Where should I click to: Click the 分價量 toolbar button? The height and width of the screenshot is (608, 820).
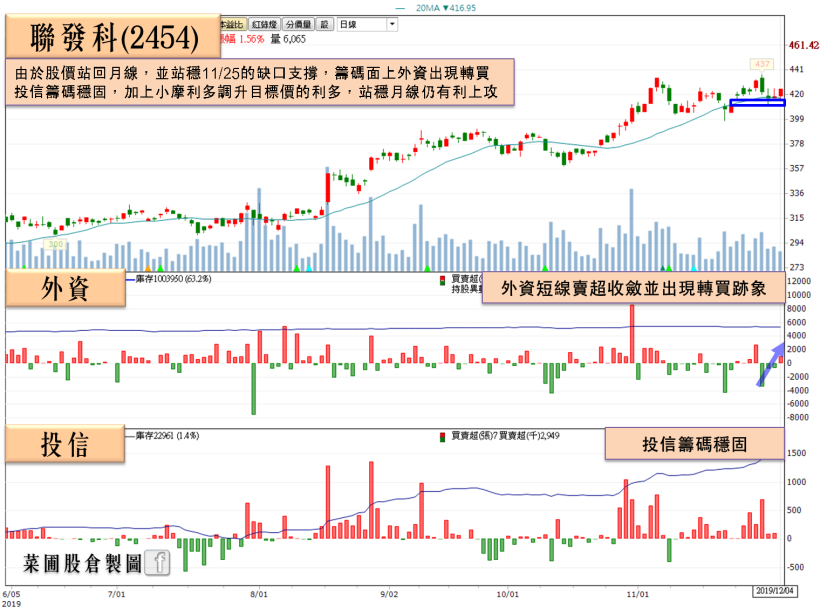[298, 25]
